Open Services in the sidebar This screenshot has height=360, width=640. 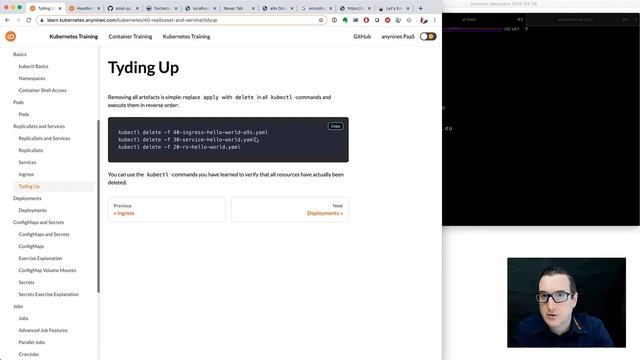tap(27, 162)
